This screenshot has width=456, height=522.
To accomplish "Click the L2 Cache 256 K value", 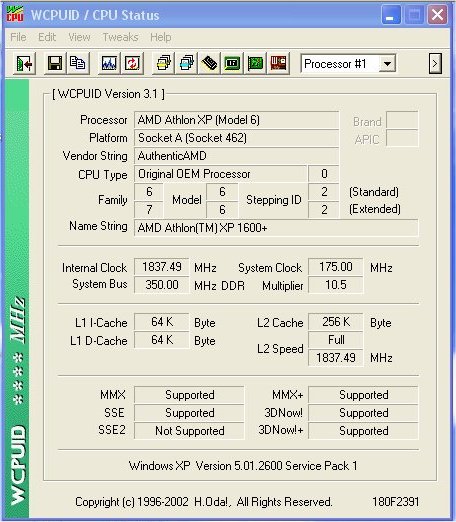I will 336,322.
